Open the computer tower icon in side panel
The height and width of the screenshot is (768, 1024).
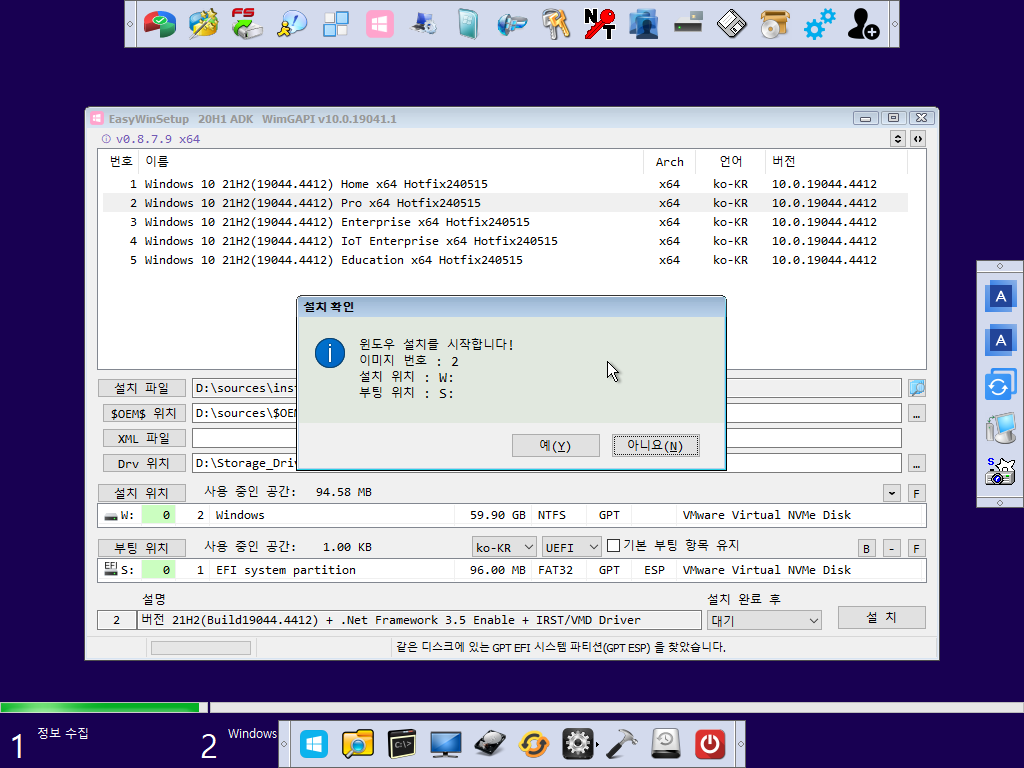tap(1000, 428)
